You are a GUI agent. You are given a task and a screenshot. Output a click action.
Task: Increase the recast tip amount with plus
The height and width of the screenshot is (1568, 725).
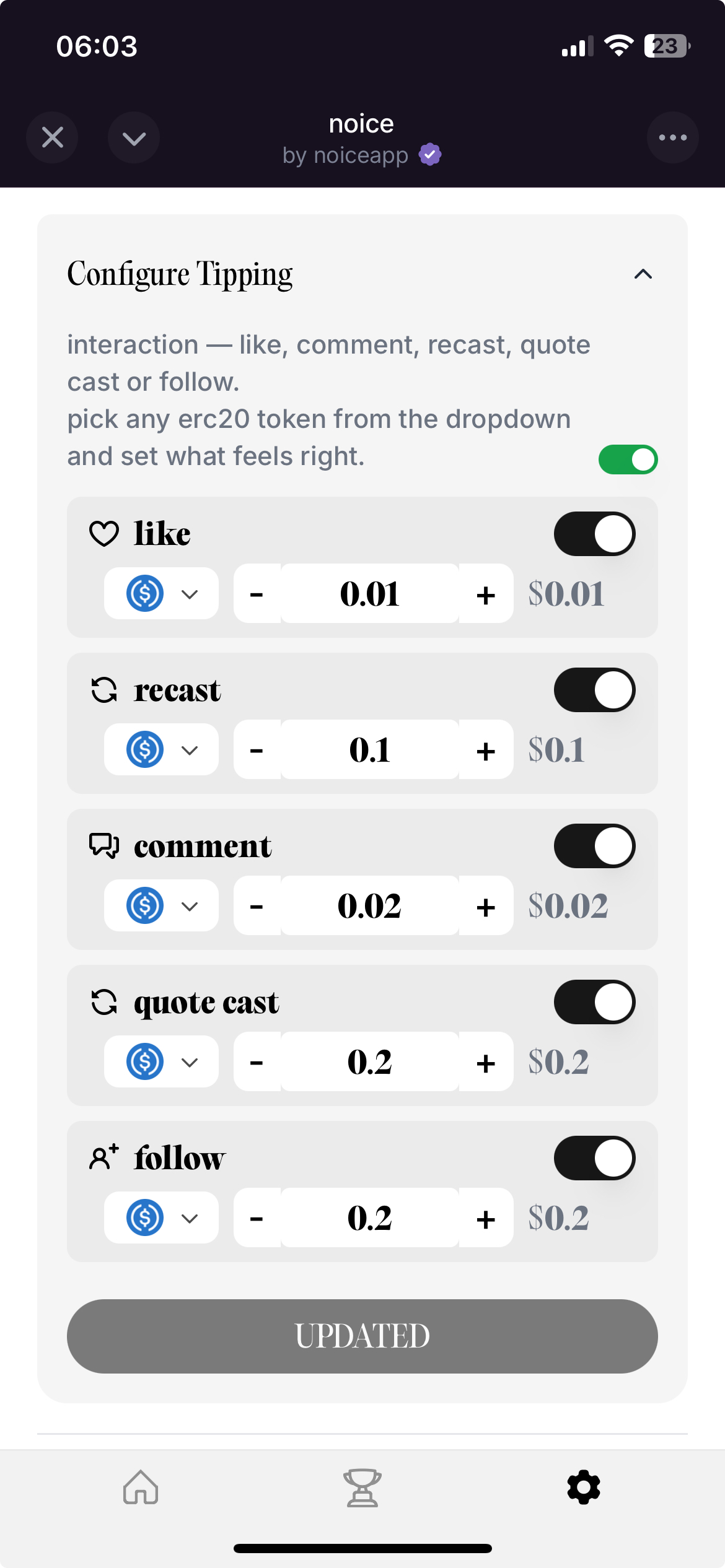tap(486, 751)
